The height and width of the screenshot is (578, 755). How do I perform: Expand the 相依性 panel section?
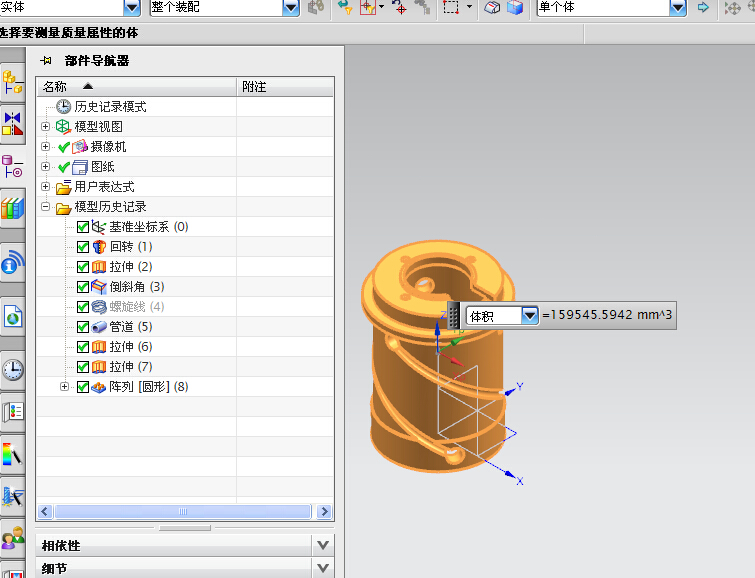[322, 545]
